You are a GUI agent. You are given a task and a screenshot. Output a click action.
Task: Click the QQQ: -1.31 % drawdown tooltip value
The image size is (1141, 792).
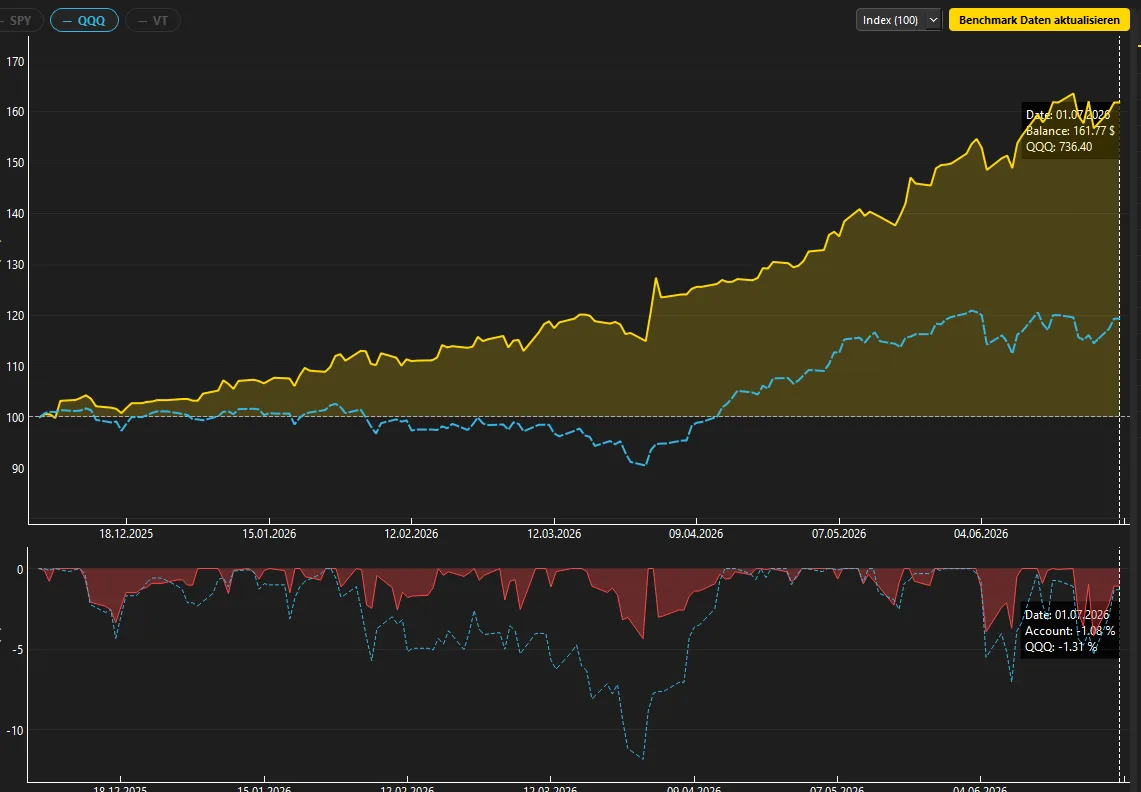point(1062,647)
